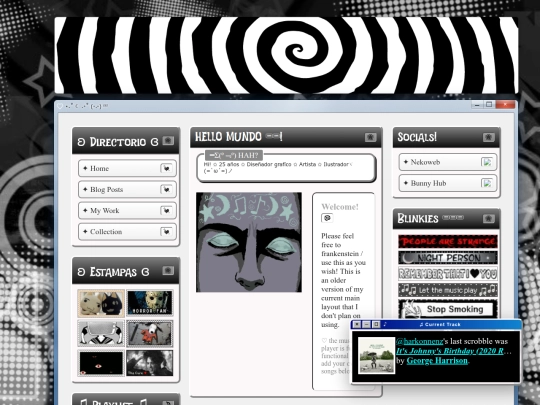Open the George Harrison artist link
Screen dimensions: 540x405
click(437, 361)
